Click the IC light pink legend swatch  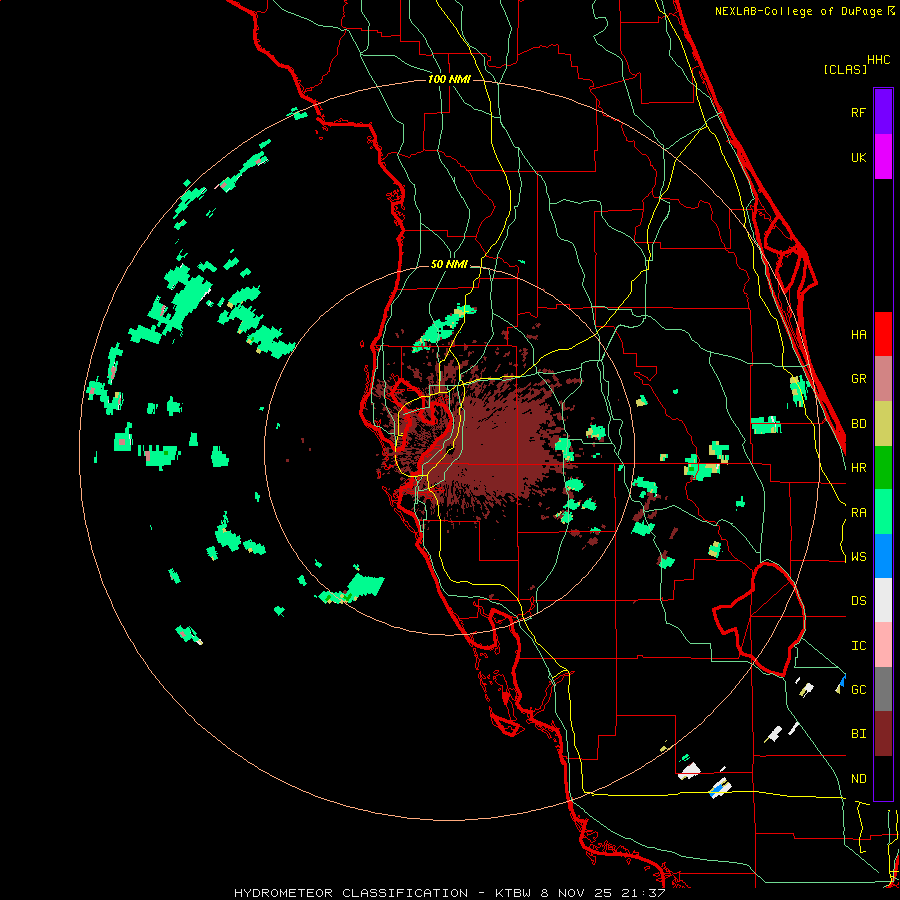tap(883, 645)
